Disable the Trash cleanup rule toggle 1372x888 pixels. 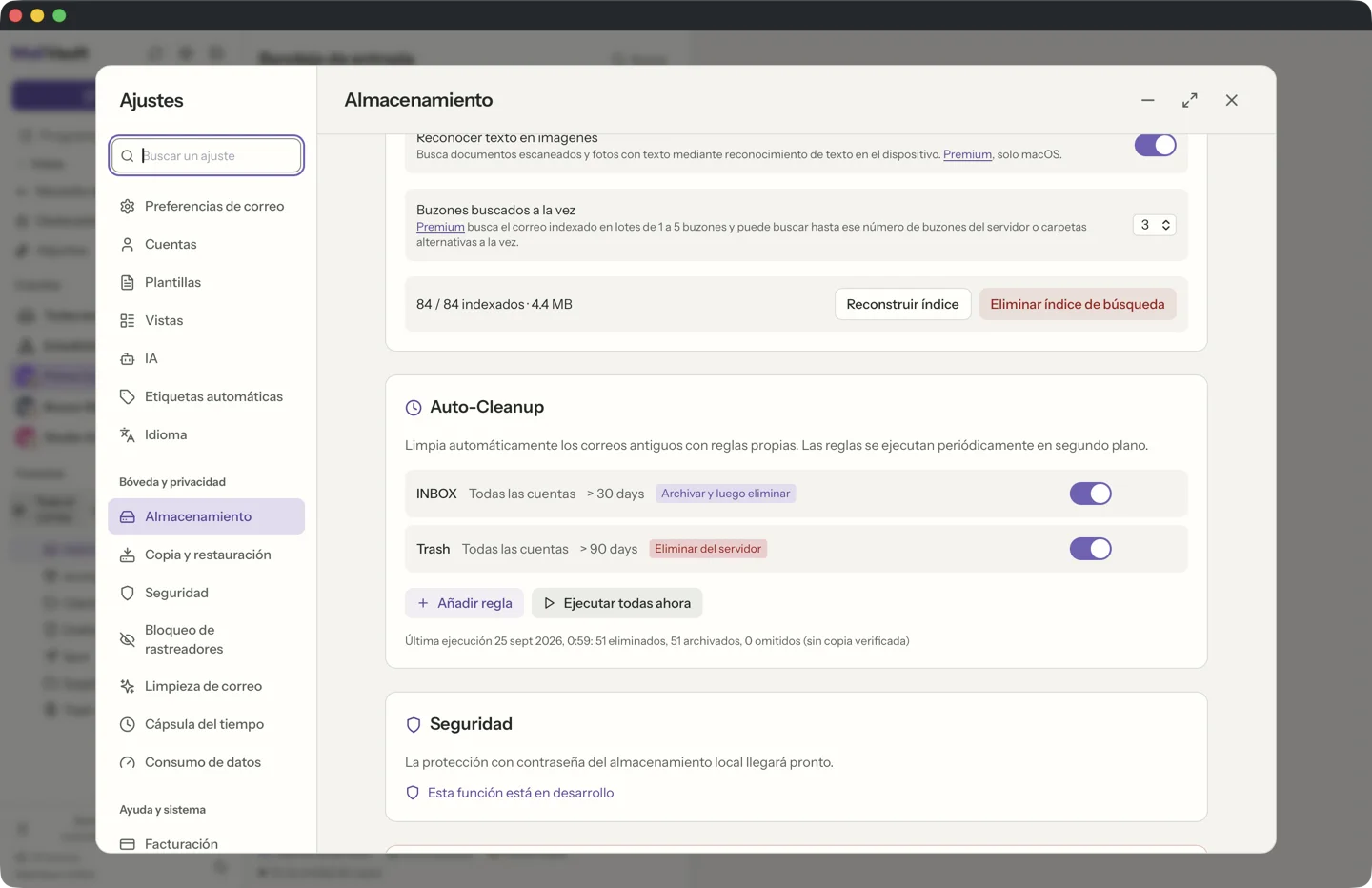pos(1090,549)
